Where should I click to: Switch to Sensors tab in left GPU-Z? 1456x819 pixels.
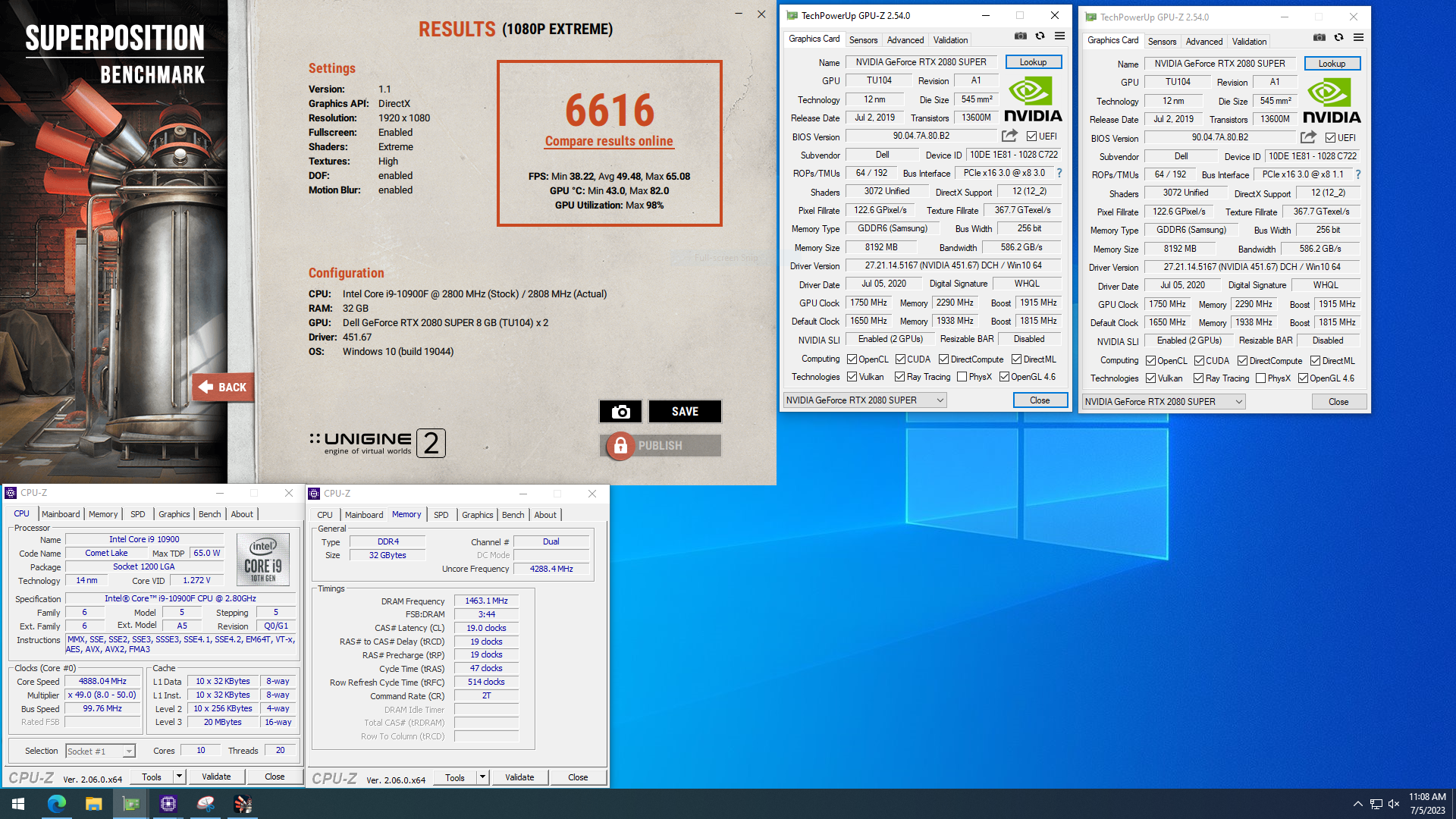[x=863, y=40]
